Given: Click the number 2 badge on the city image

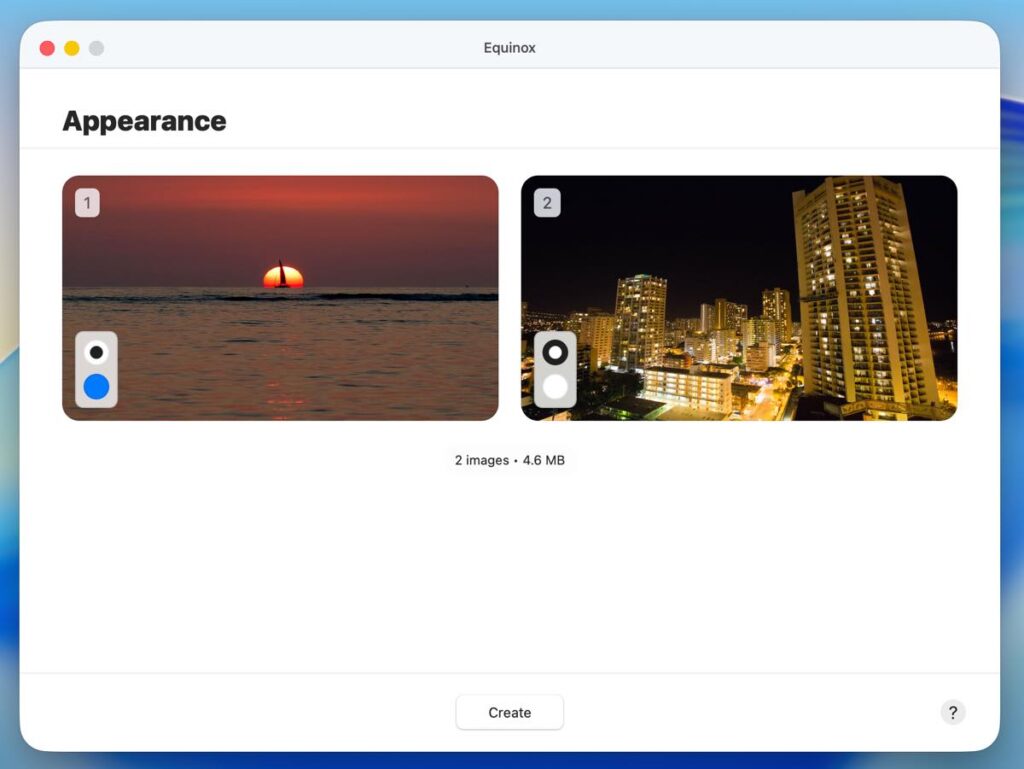Looking at the screenshot, I should tap(546, 204).
